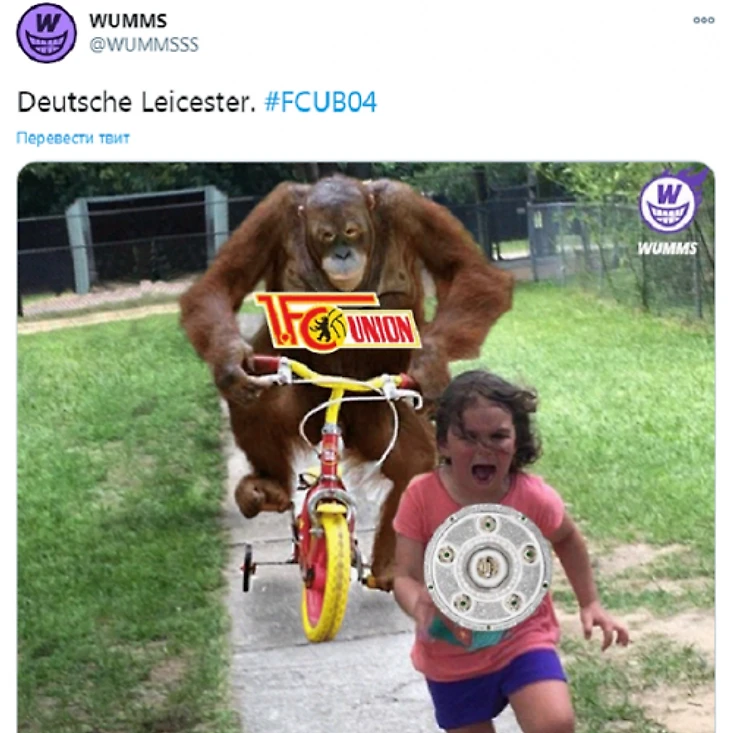Follow the #FCUB04 hashtag
The height and width of the screenshot is (733, 730).
[321, 102]
